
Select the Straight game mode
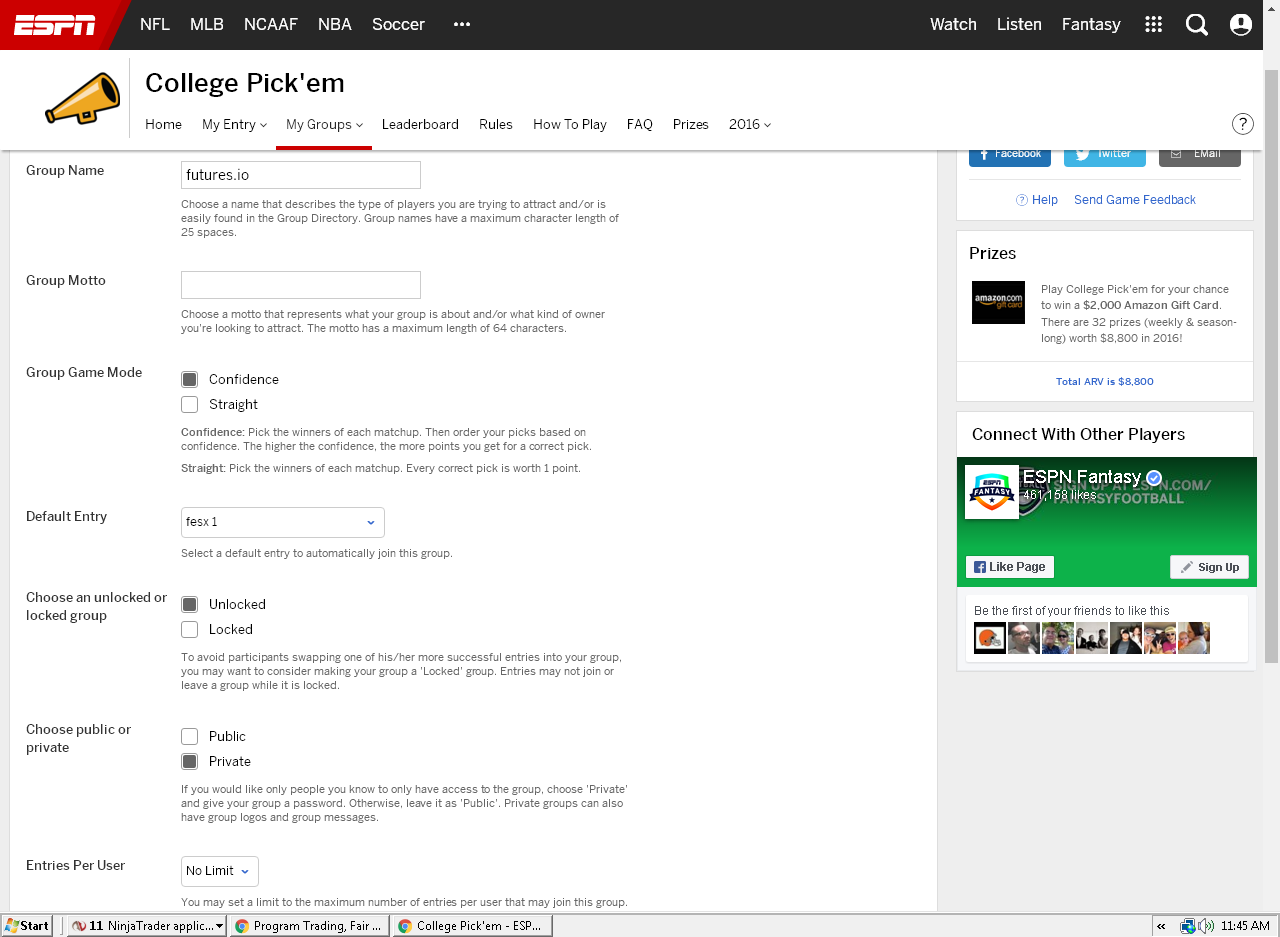pos(189,404)
